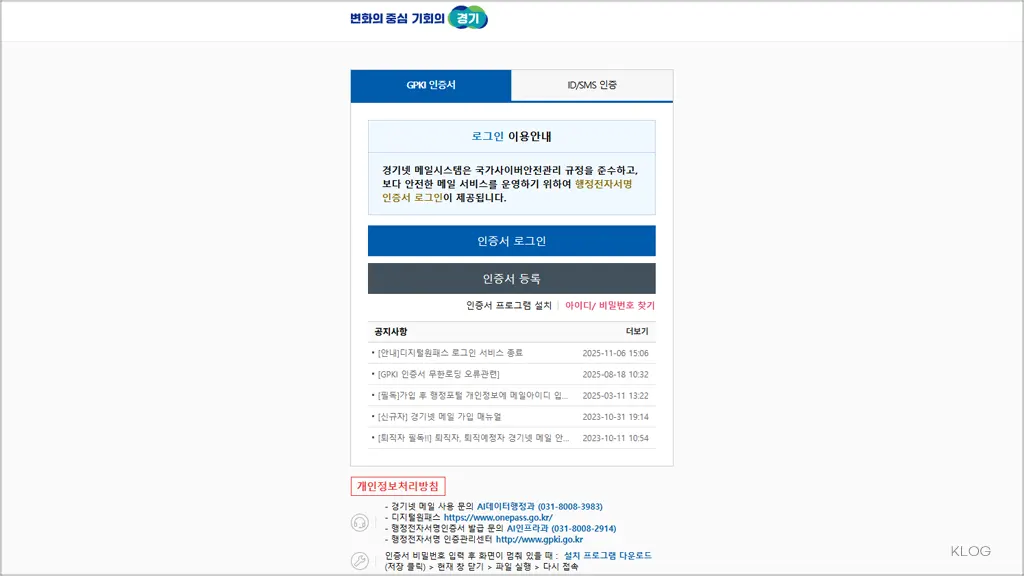Screen dimensions: 1024x576
Task: Click the 인증서 로그인 button
Action: (513, 240)
